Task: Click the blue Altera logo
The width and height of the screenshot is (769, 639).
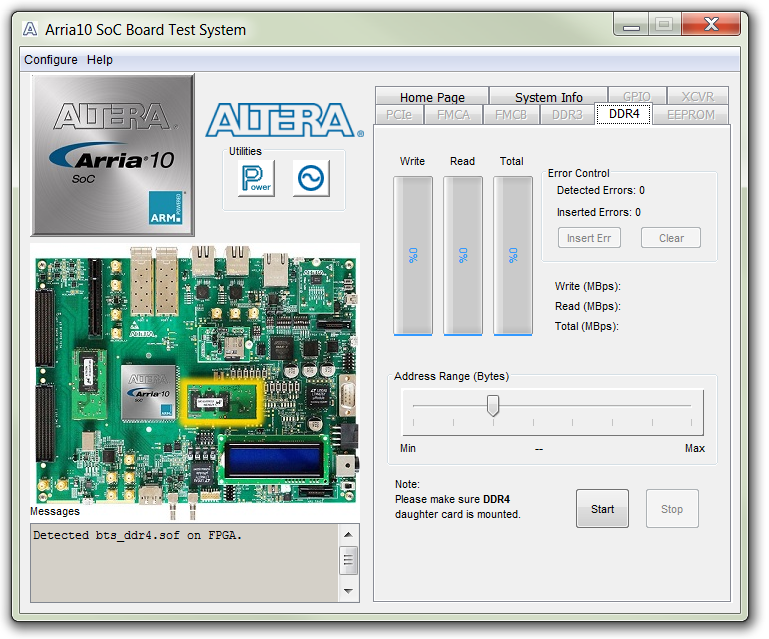Action: (284, 120)
